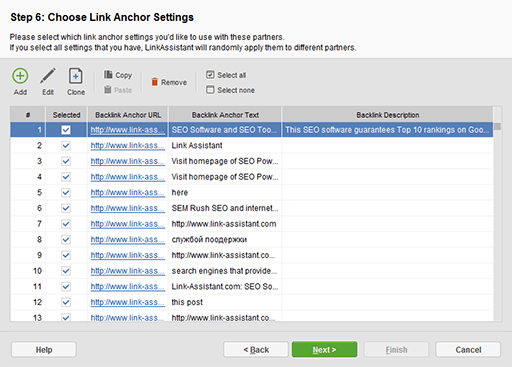This screenshot has height=367, width=512.
Task: Click the Finish button
Action: click(396, 349)
